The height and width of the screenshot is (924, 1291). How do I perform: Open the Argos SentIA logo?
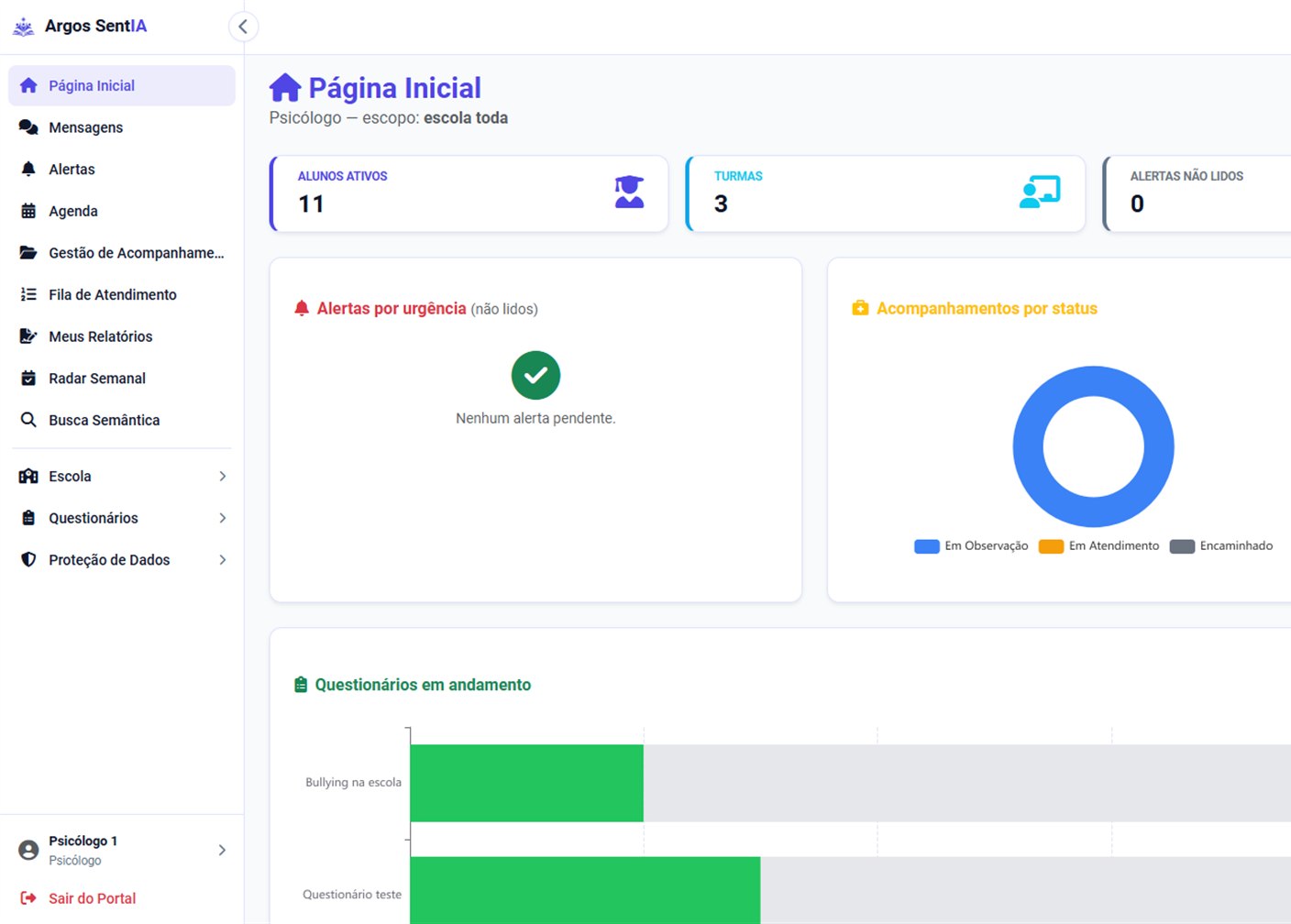pyautogui.click(x=80, y=27)
